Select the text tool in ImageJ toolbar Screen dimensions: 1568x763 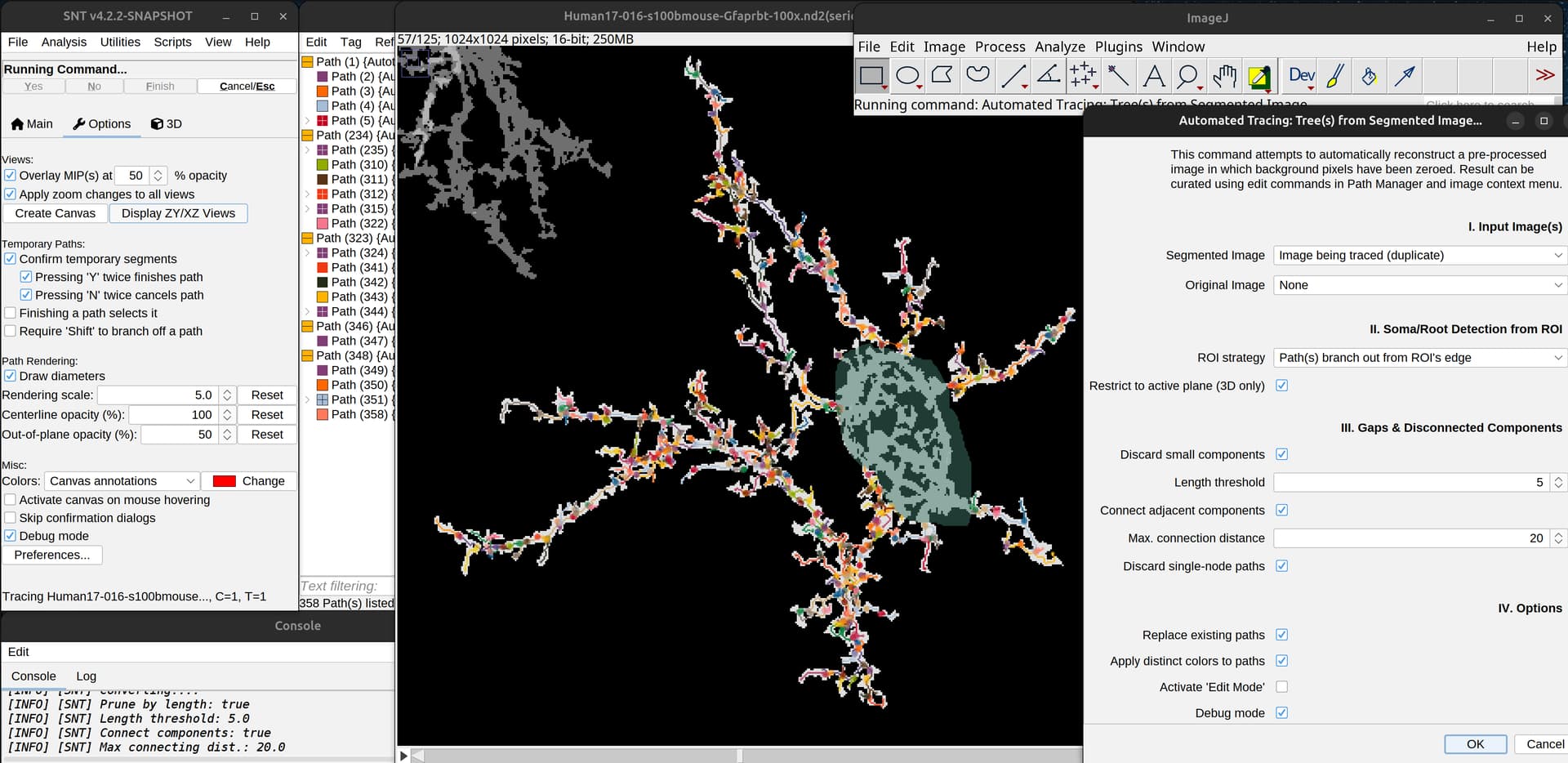[x=1153, y=75]
